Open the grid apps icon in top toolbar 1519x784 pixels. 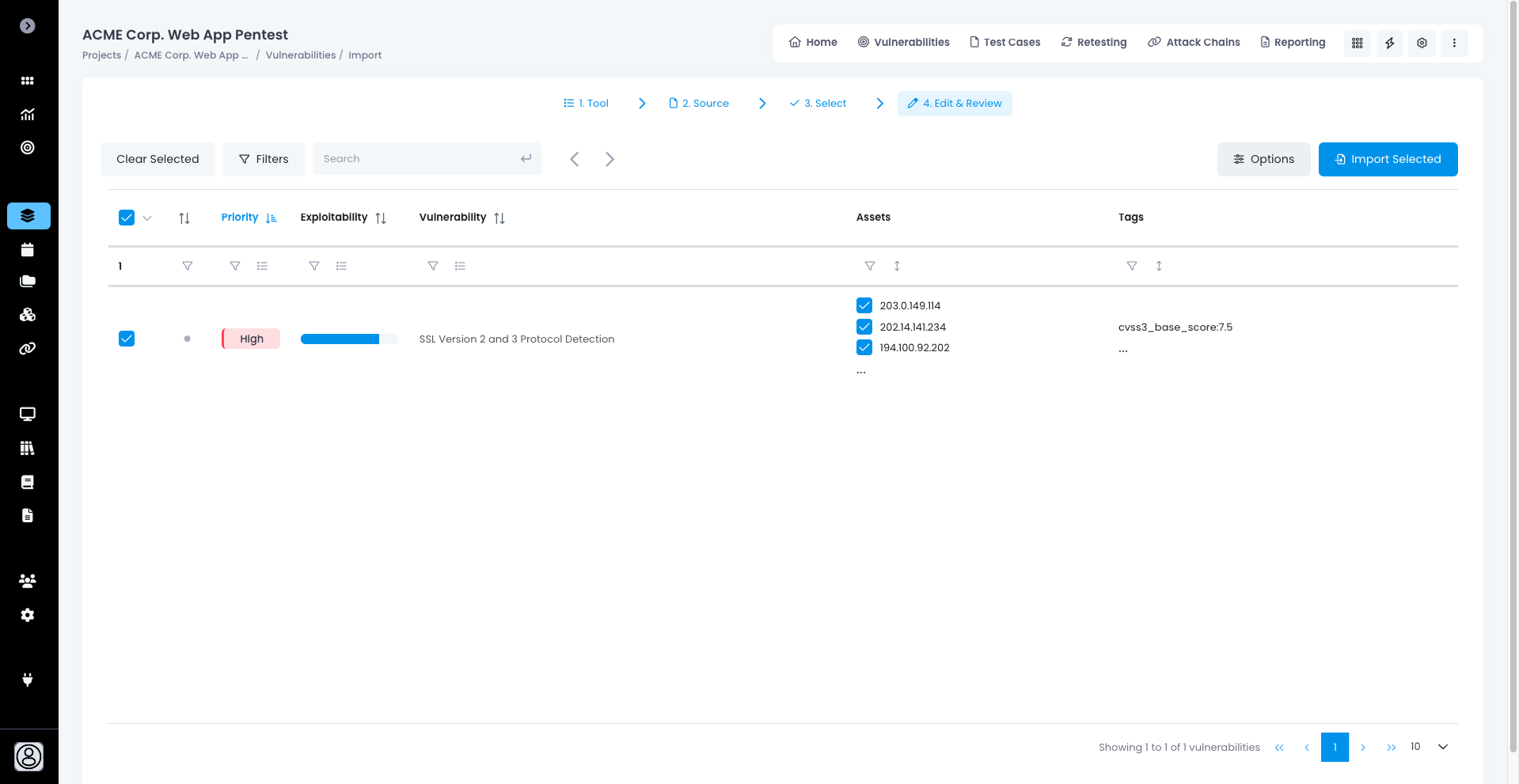1357,43
